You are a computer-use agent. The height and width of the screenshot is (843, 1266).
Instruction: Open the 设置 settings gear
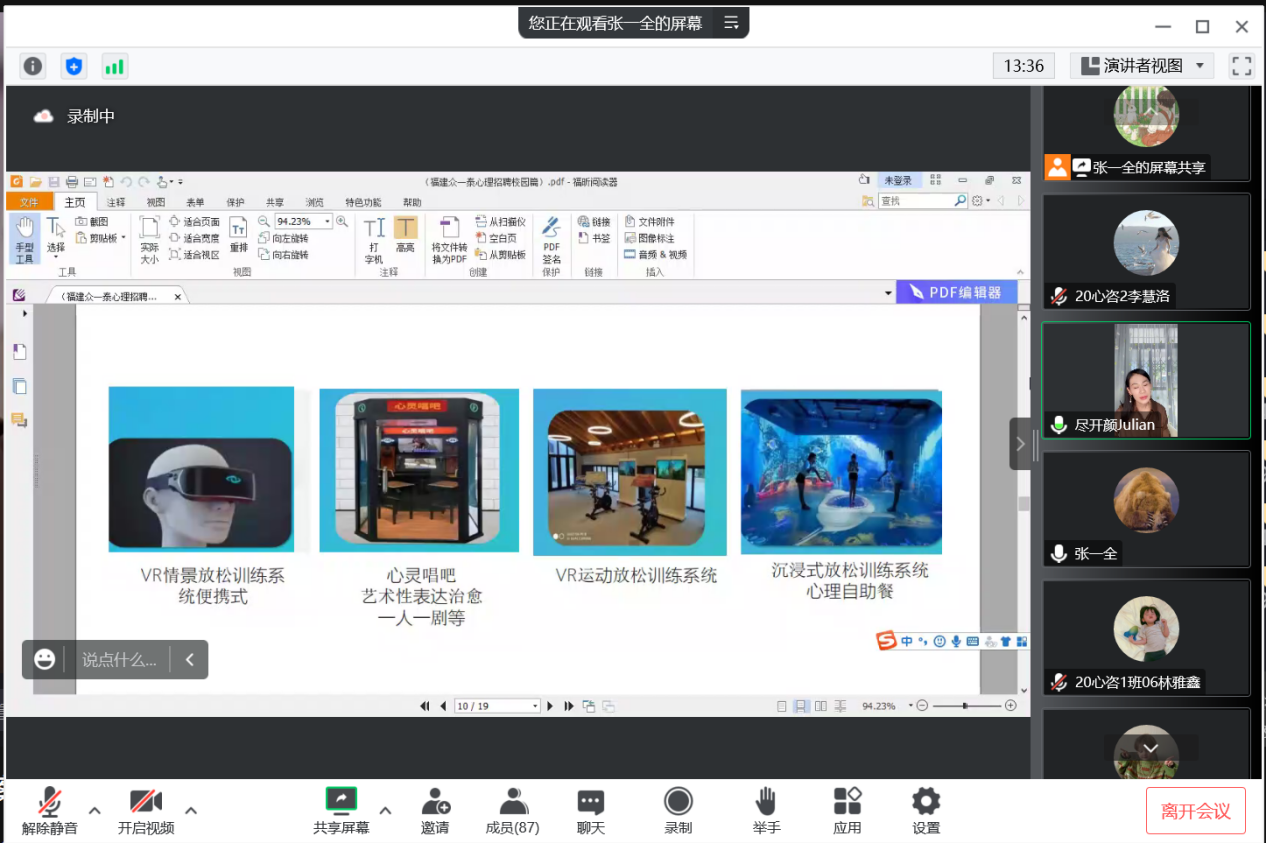[x=926, y=810]
